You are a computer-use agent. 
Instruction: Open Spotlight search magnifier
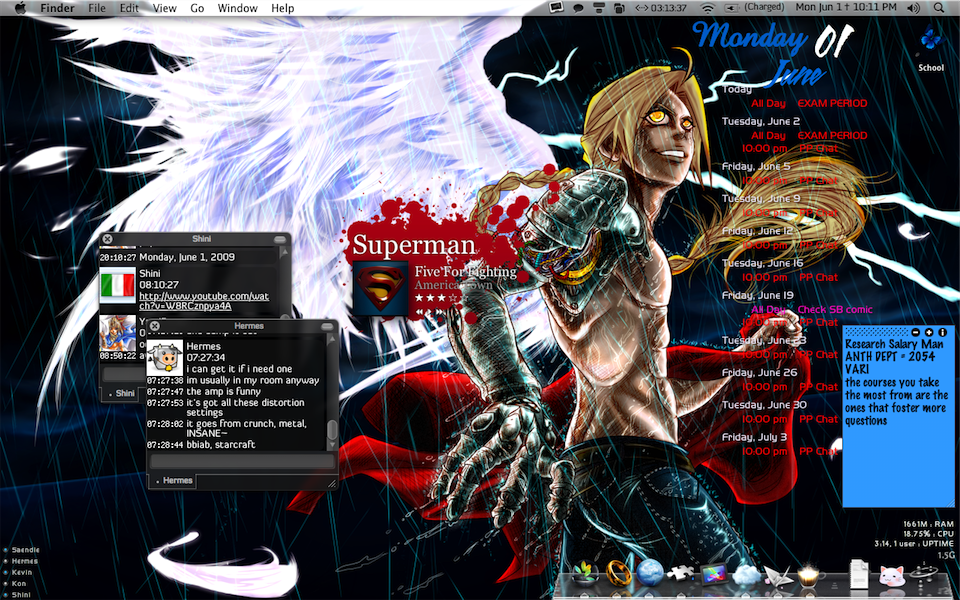(939, 8)
